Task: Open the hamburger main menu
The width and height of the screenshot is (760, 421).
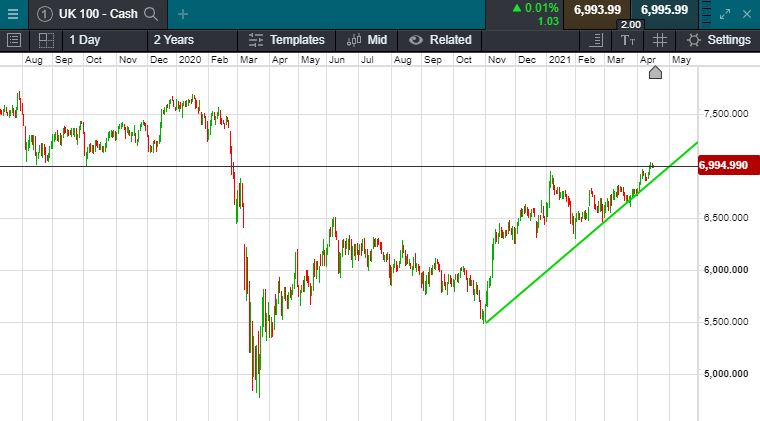Action: [x=13, y=13]
